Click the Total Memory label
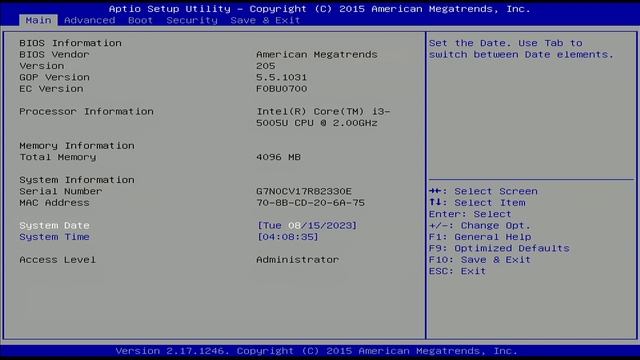The width and height of the screenshot is (640, 360). point(58,157)
